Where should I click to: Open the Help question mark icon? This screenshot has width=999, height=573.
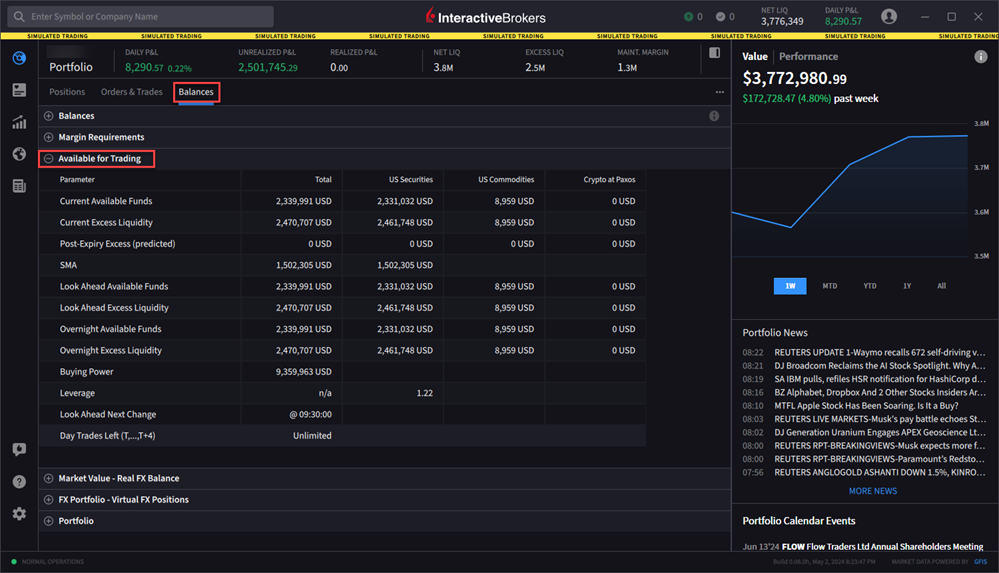click(x=19, y=481)
